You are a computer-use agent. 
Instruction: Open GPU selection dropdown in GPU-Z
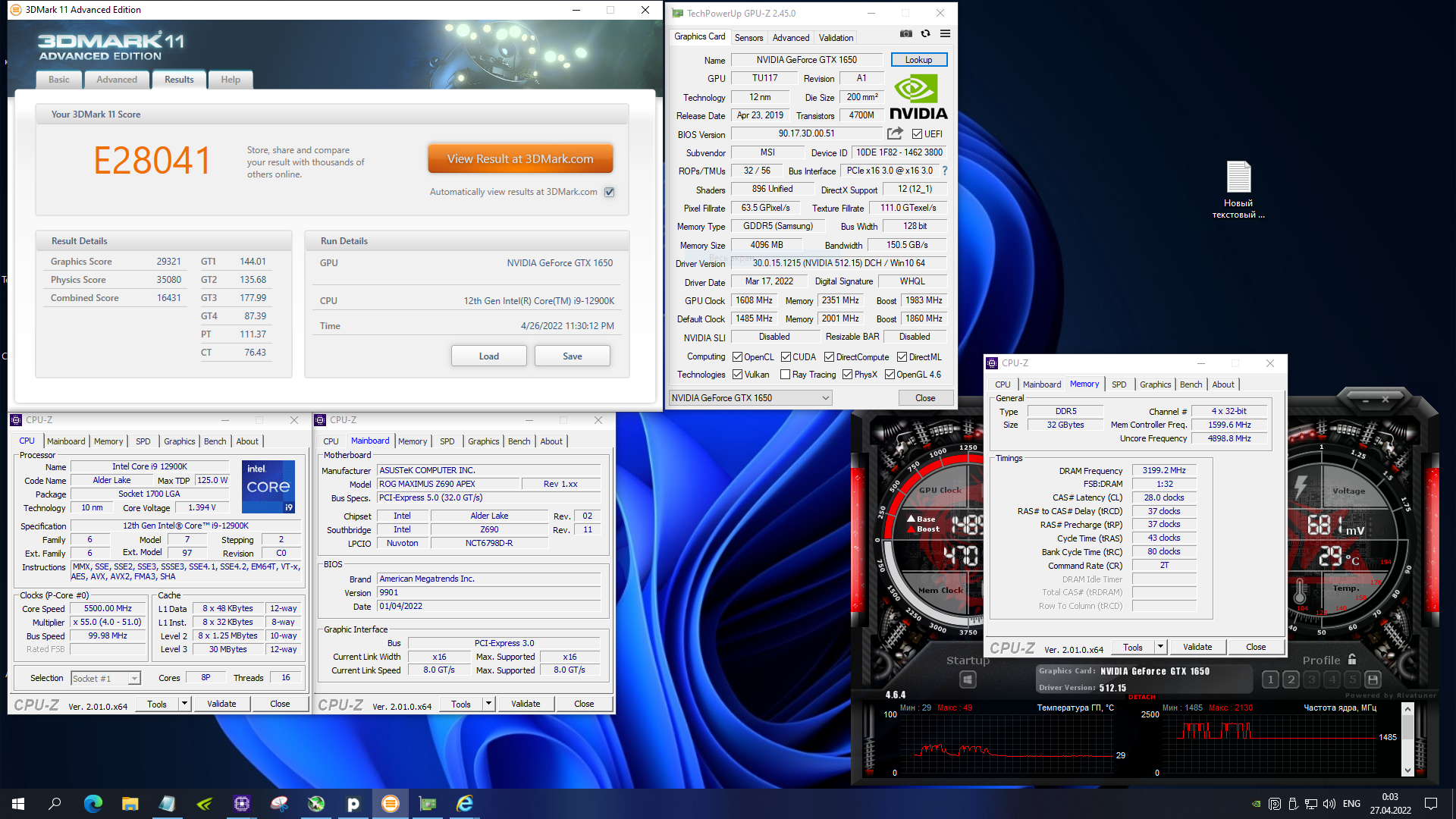click(750, 398)
